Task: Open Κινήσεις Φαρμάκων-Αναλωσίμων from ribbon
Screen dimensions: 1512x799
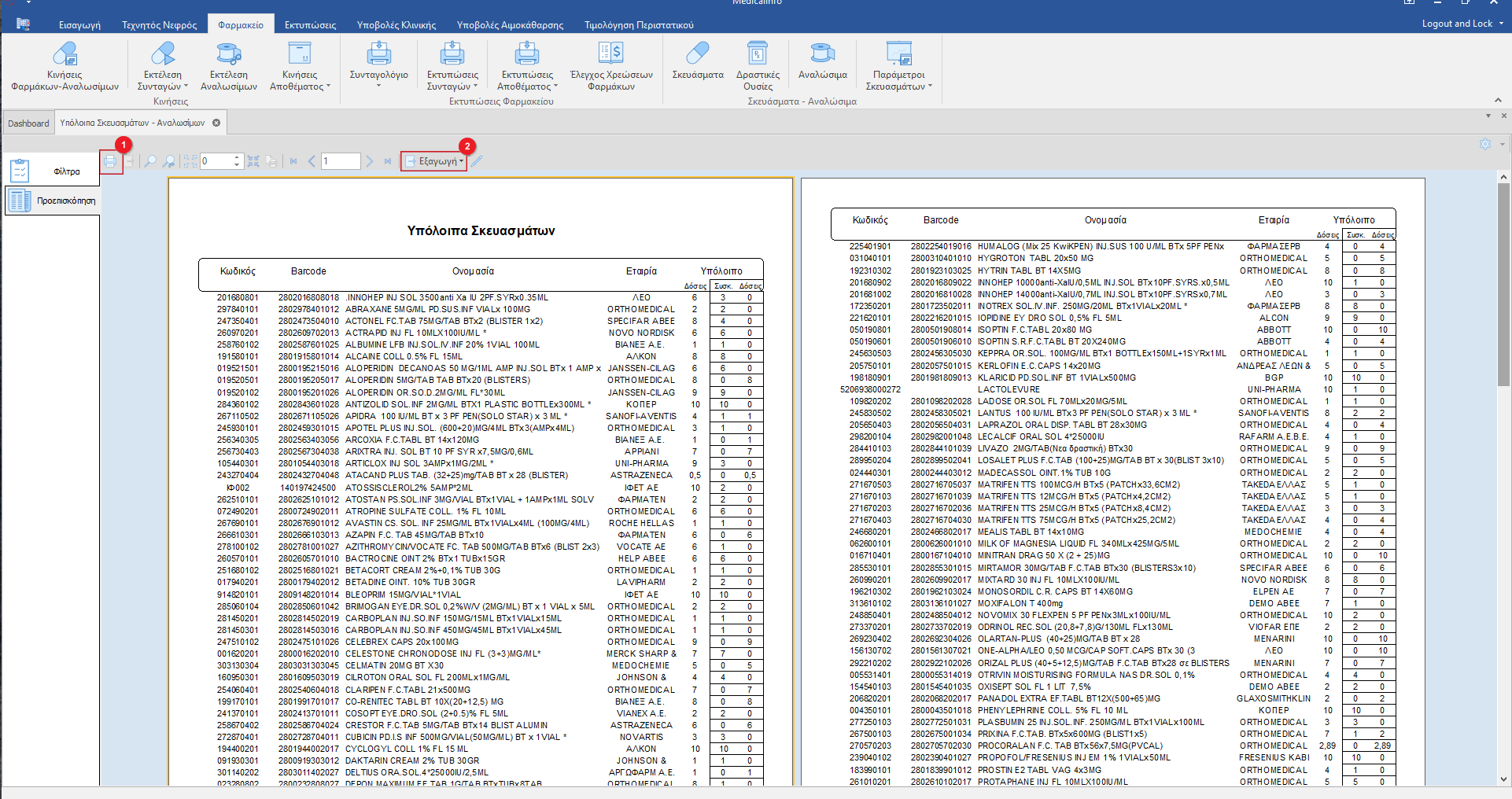Action: pyautogui.click(x=65, y=68)
